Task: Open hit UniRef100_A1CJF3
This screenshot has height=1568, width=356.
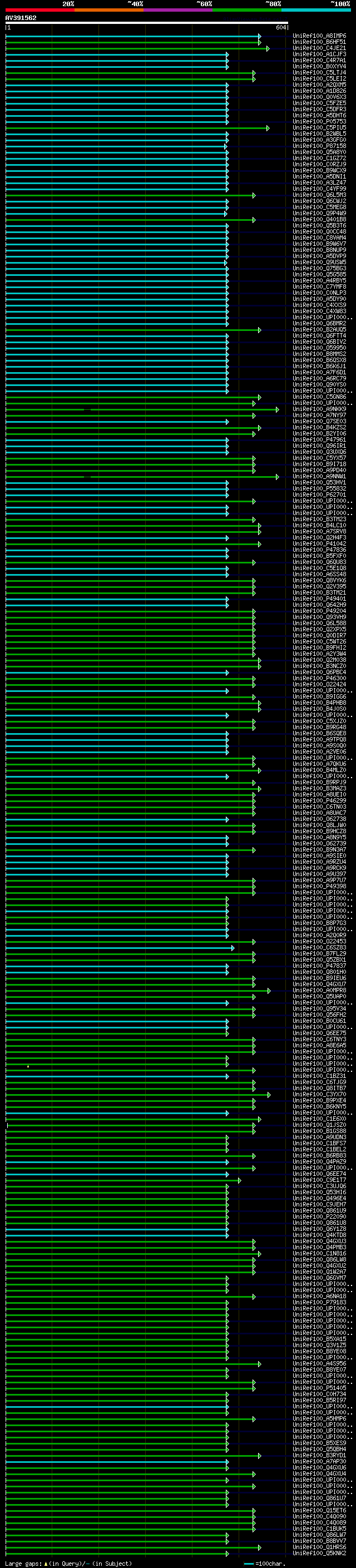Action: (x=319, y=54)
